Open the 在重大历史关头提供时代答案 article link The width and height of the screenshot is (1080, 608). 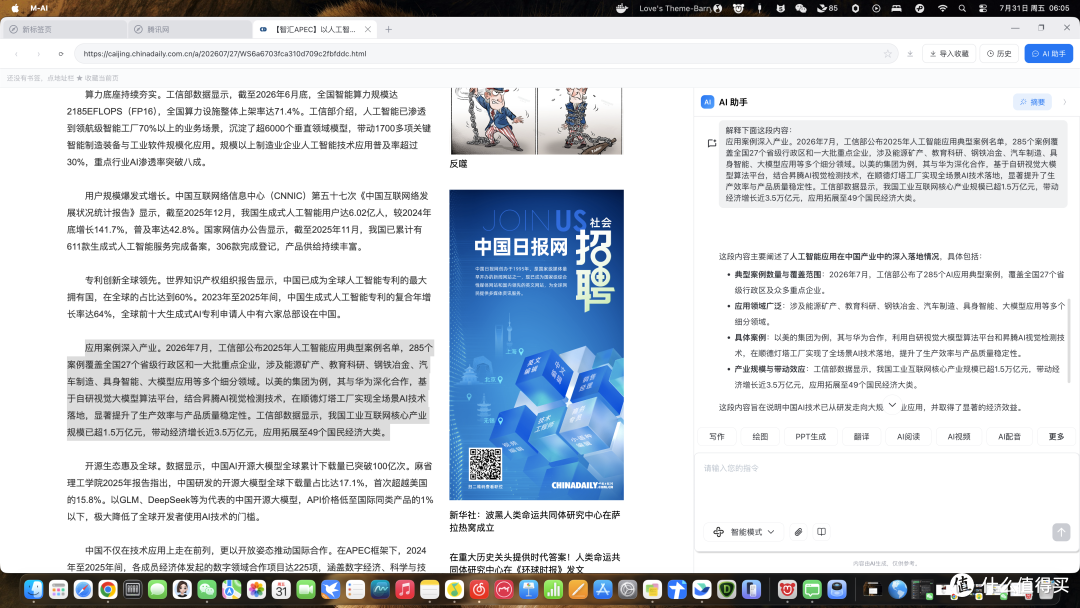tap(535, 563)
